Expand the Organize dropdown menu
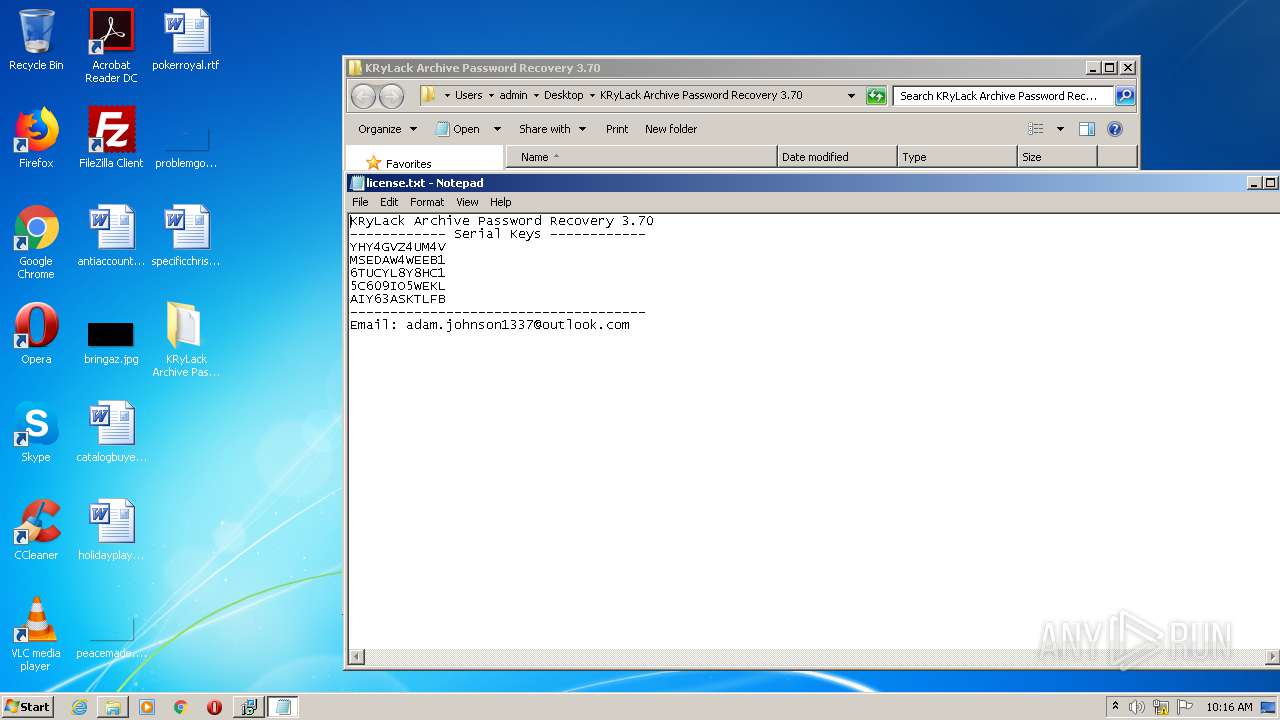 (387, 129)
